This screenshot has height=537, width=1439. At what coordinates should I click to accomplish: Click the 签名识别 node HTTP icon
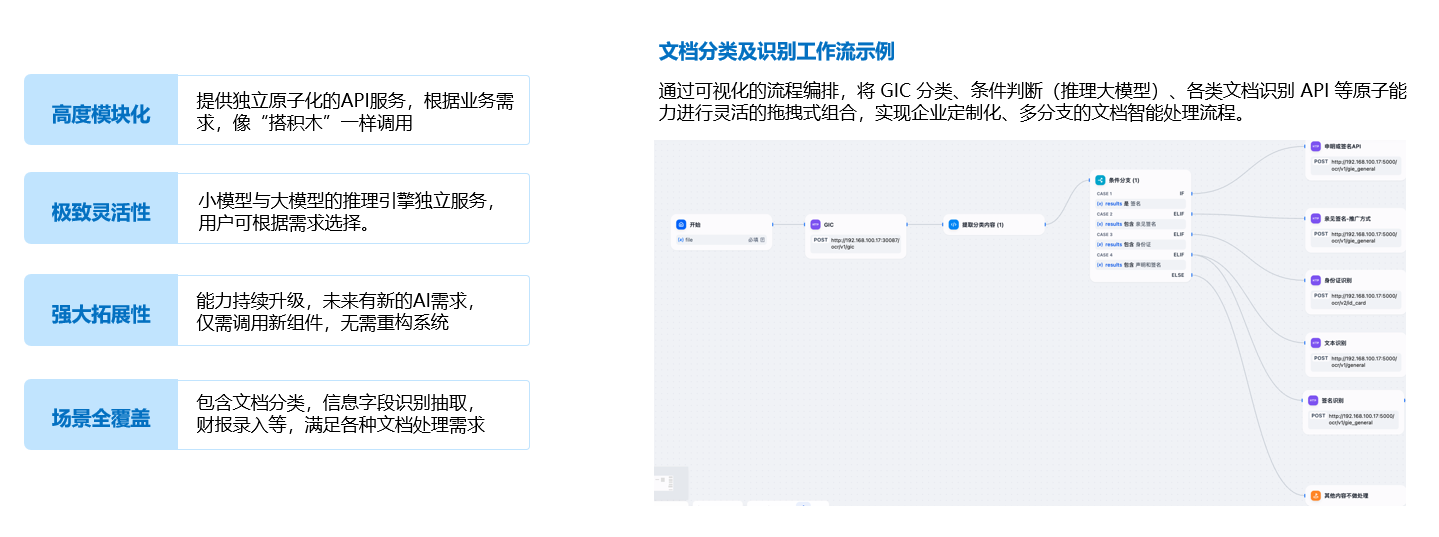(1313, 400)
